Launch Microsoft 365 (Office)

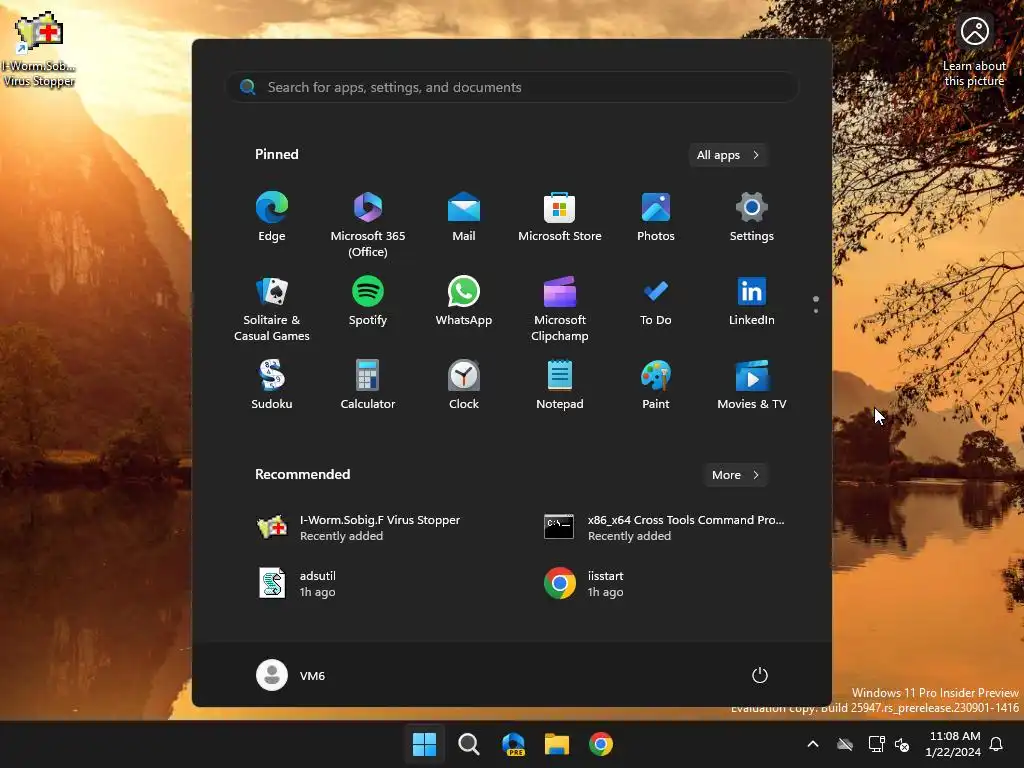point(368,224)
